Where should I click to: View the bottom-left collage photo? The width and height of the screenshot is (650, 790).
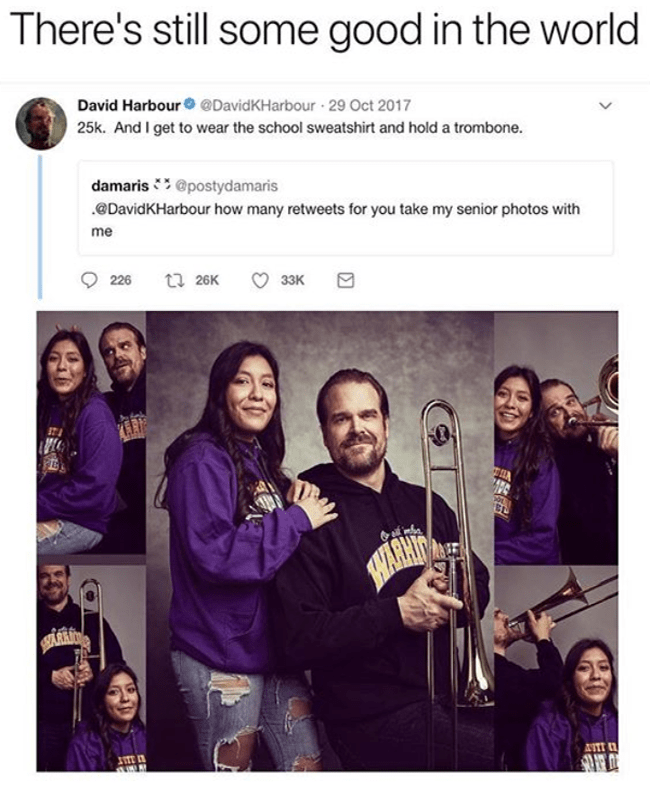click(91, 665)
